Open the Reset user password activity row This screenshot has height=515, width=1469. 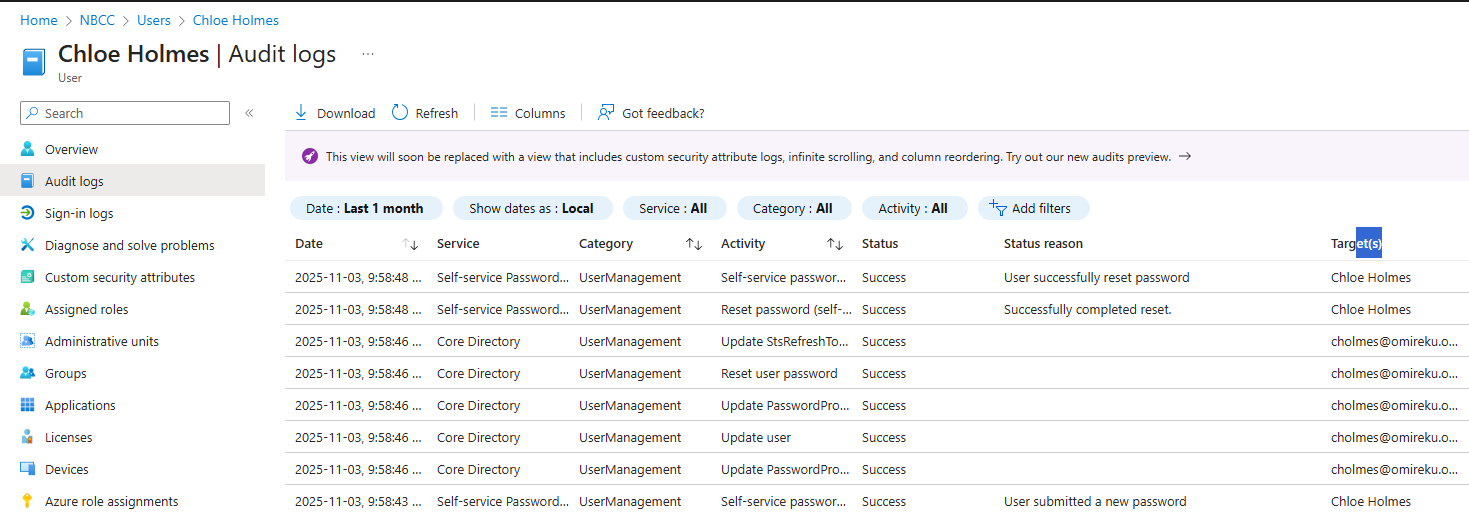tap(877, 373)
